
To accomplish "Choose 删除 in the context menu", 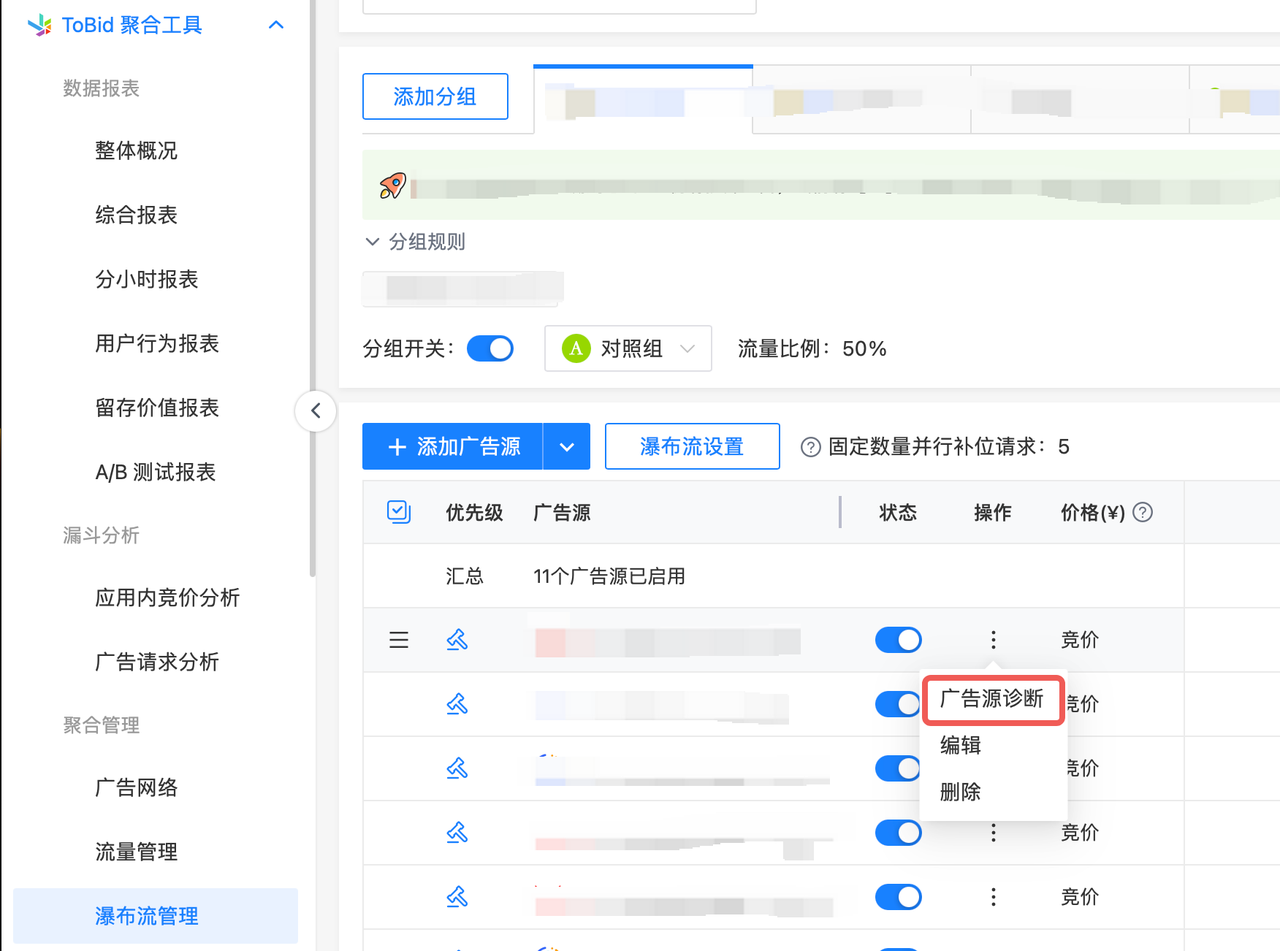I will 960,792.
